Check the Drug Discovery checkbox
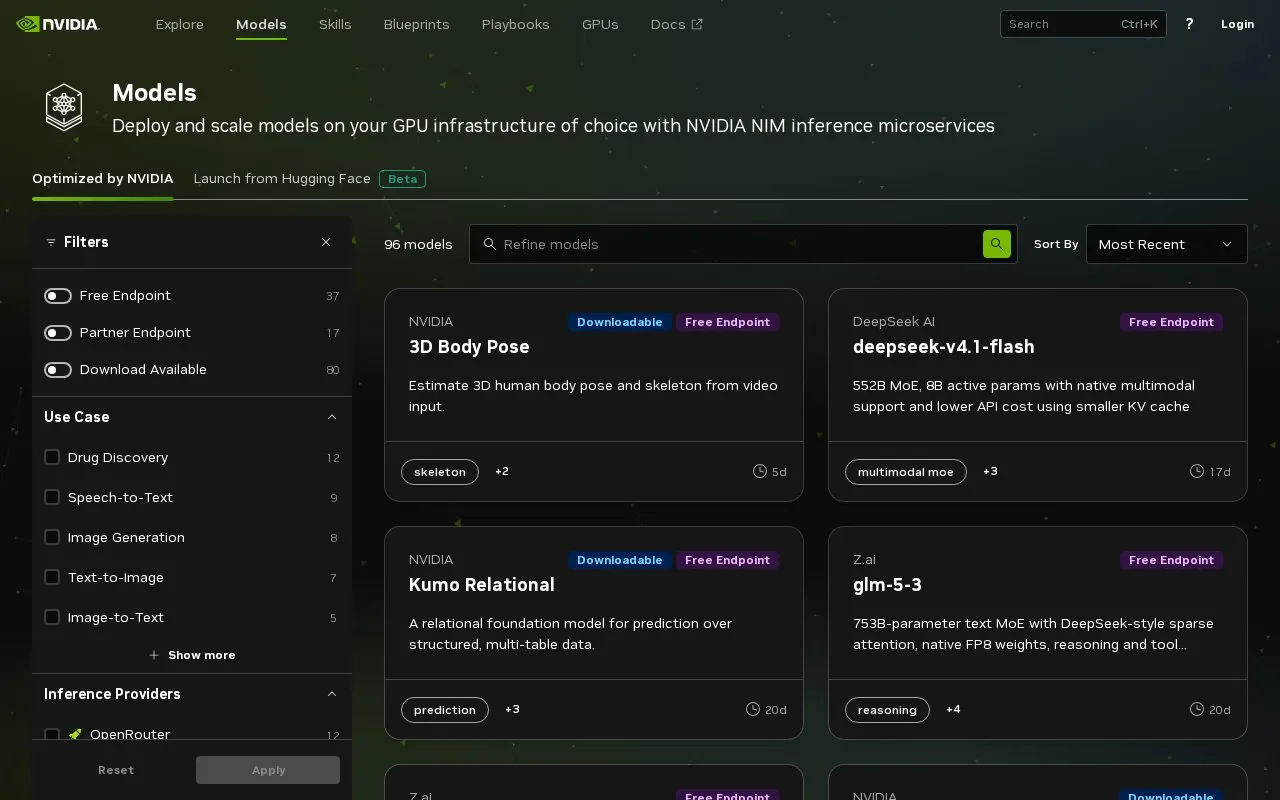The image size is (1280, 800). (x=52, y=457)
